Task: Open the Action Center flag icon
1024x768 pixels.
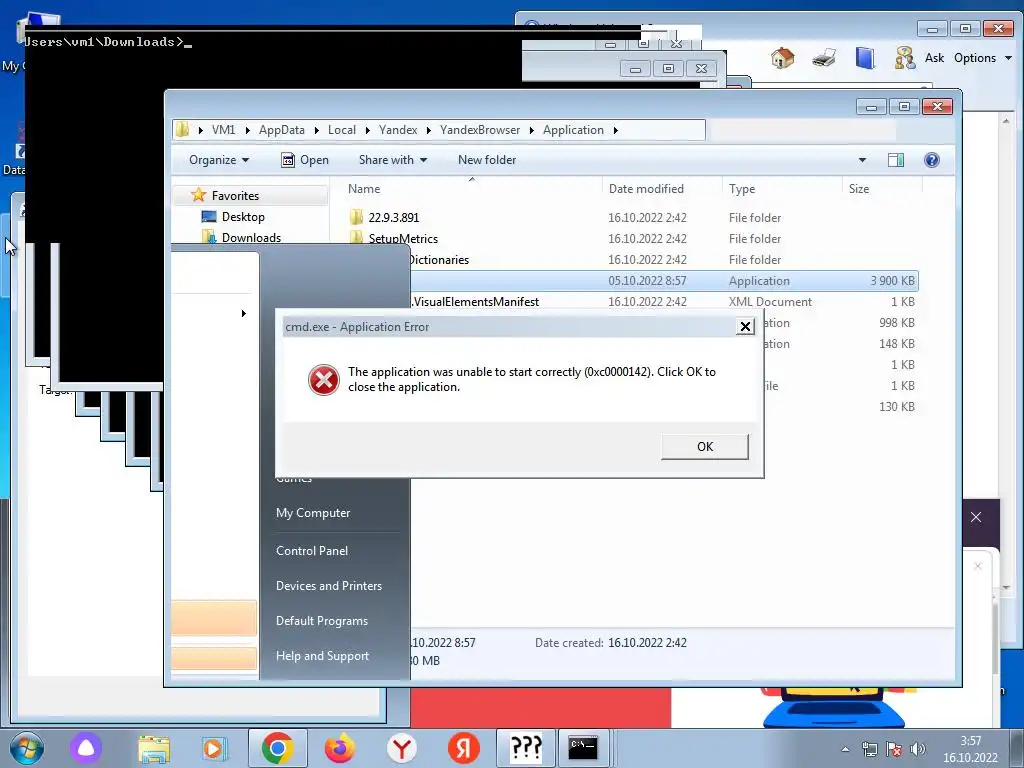Action: tap(893, 749)
